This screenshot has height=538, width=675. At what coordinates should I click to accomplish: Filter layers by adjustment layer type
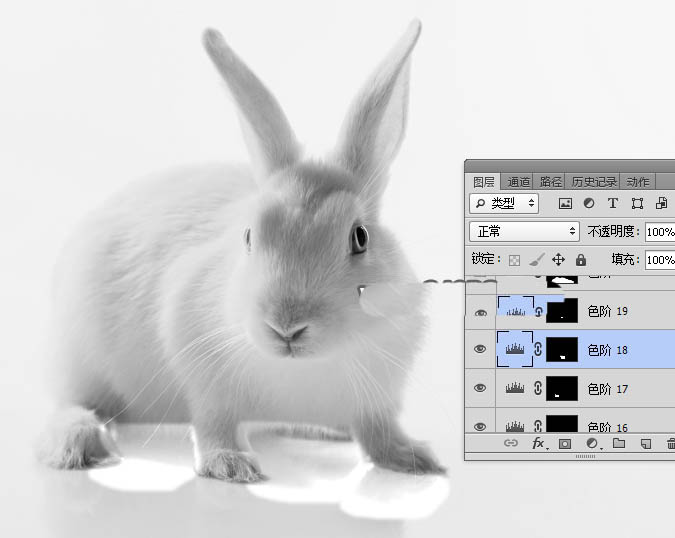[589, 203]
